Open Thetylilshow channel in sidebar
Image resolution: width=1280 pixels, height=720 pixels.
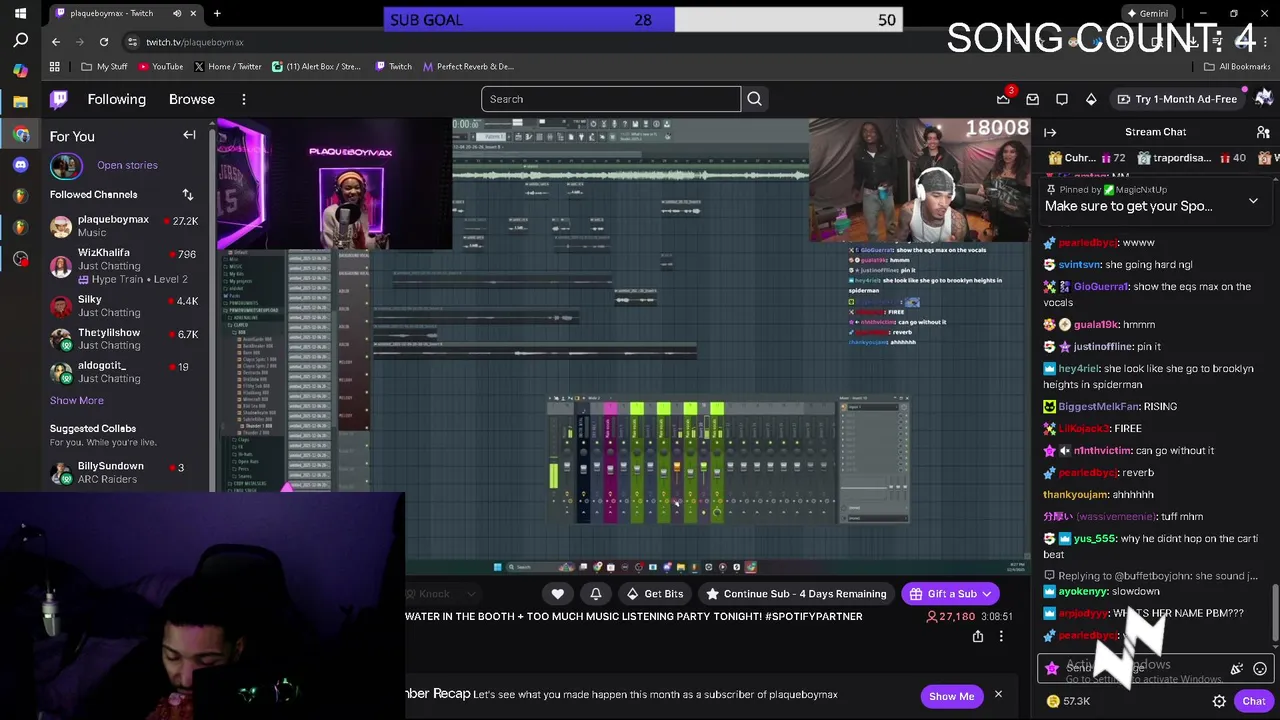coord(125,339)
